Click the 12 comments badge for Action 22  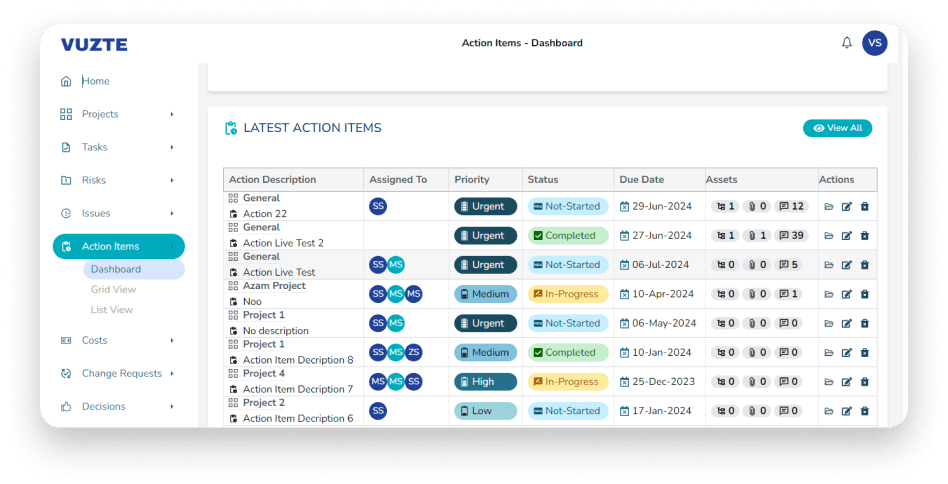pos(791,207)
